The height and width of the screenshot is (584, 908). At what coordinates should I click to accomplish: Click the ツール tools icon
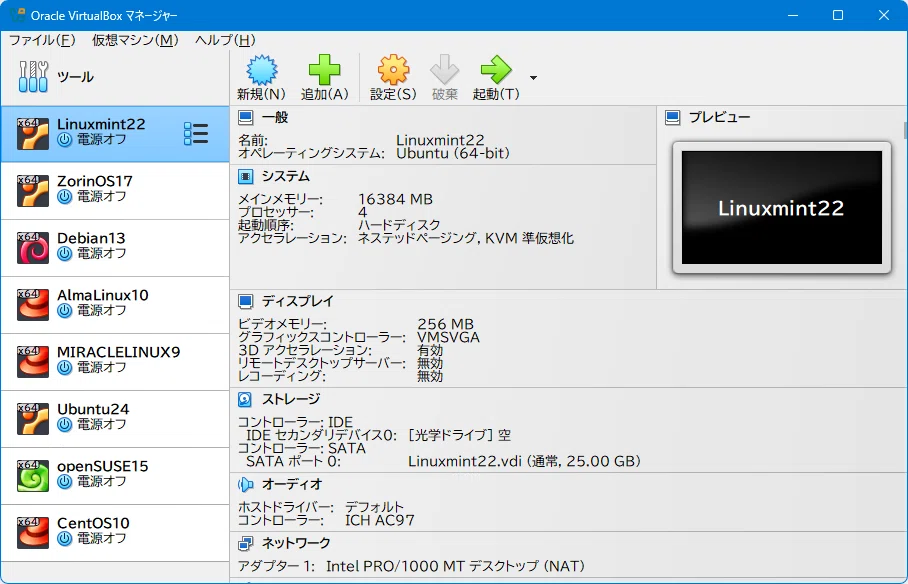(33, 76)
